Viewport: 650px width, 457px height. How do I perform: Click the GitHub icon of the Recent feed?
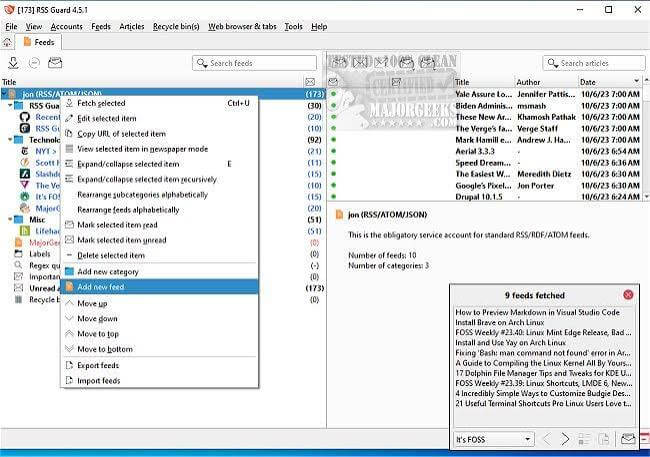tap(25, 117)
